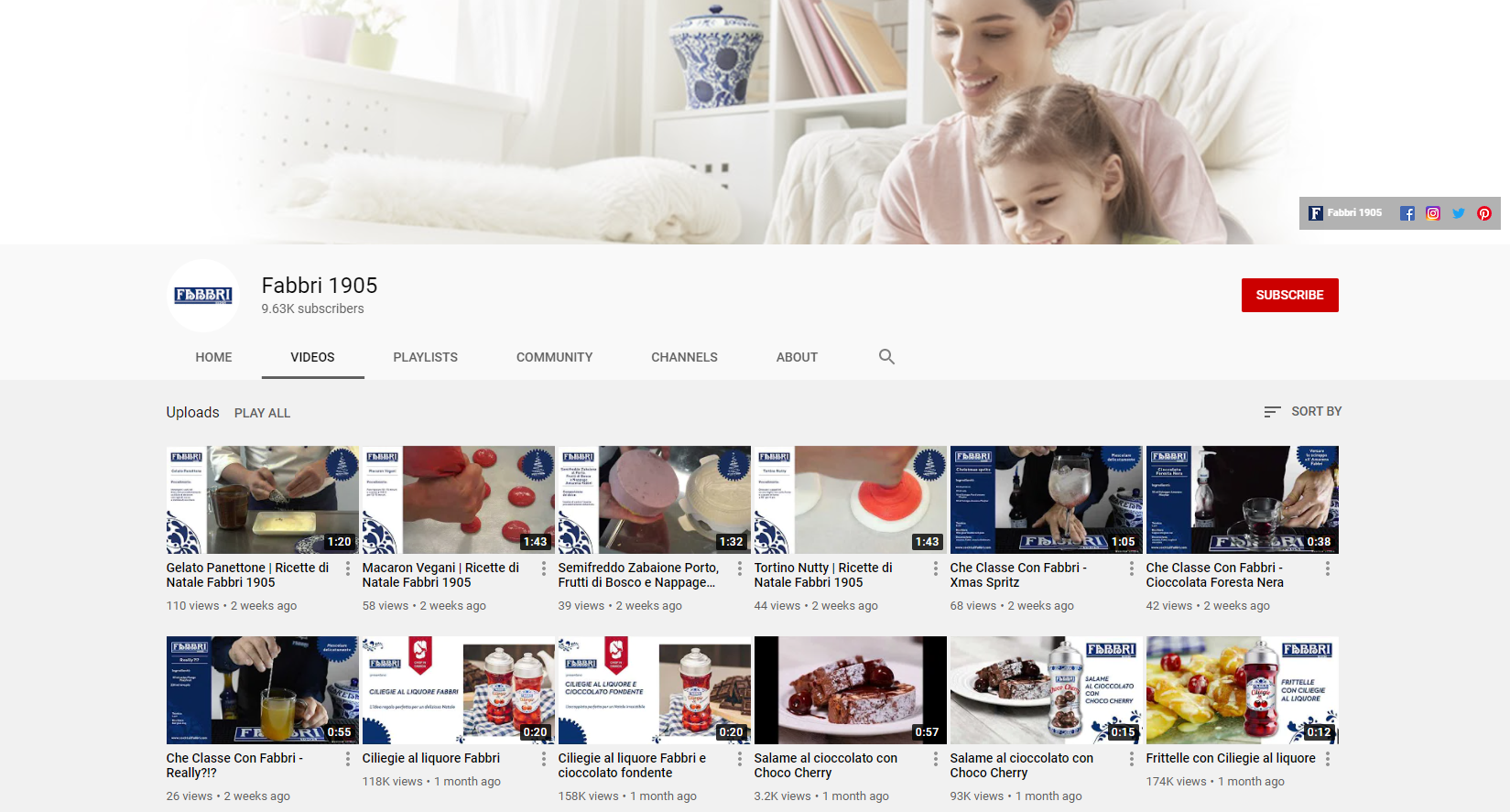This screenshot has width=1510, height=812.
Task: Open Semifreddo Zabaione Porto video title
Action: pyautogui.click(x=638, y=575)
